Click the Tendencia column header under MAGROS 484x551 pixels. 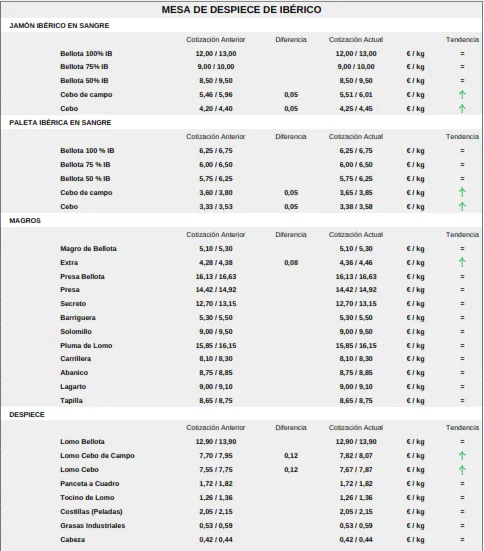pyautogui.click(x=462, y=234)
